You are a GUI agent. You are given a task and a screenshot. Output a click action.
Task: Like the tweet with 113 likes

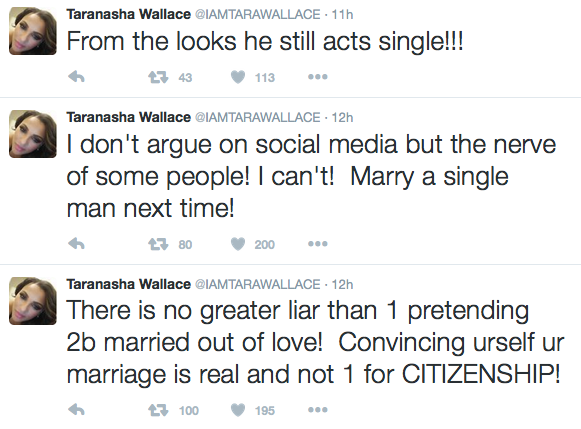238,77
